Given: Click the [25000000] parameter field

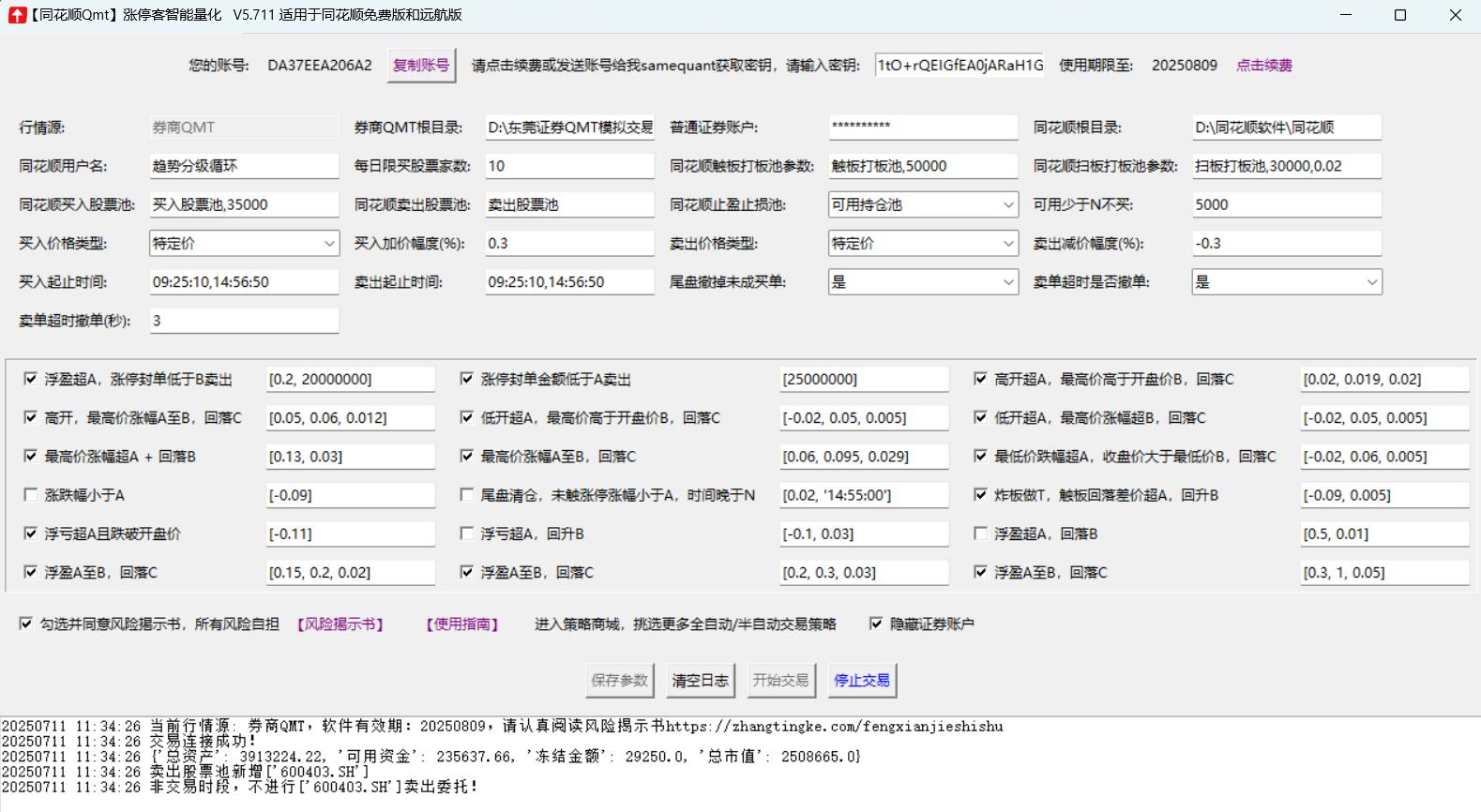Looking at the screenshot, I should (x=865, y=379).
